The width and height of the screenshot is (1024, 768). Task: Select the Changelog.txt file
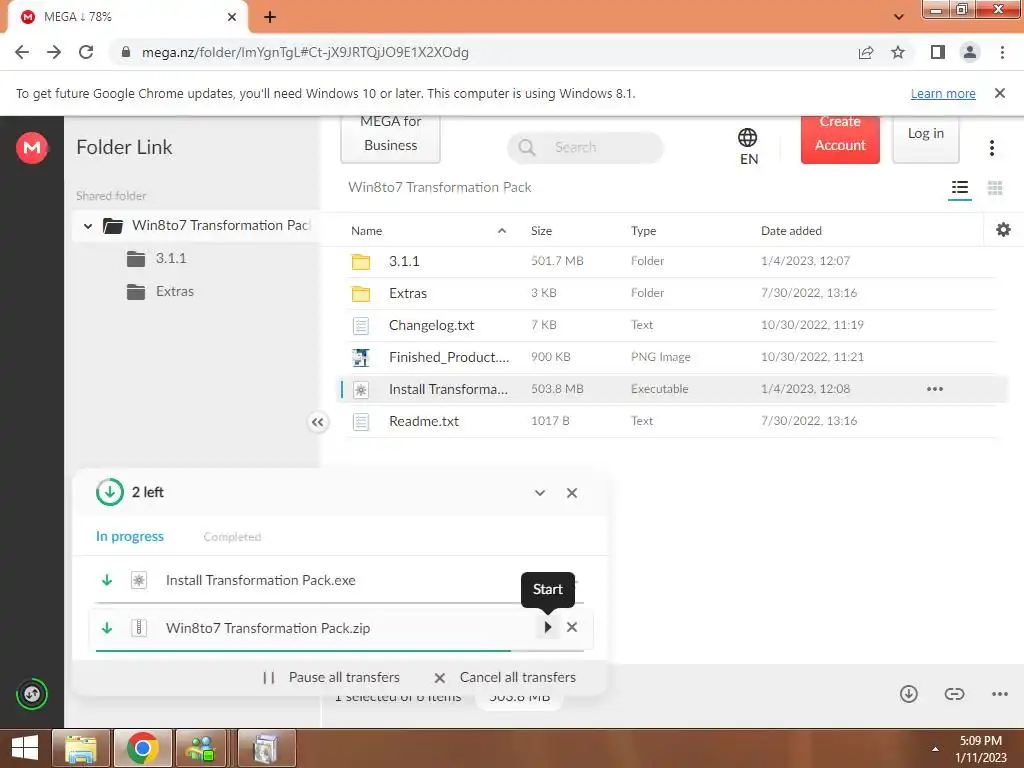pos(673,325)
